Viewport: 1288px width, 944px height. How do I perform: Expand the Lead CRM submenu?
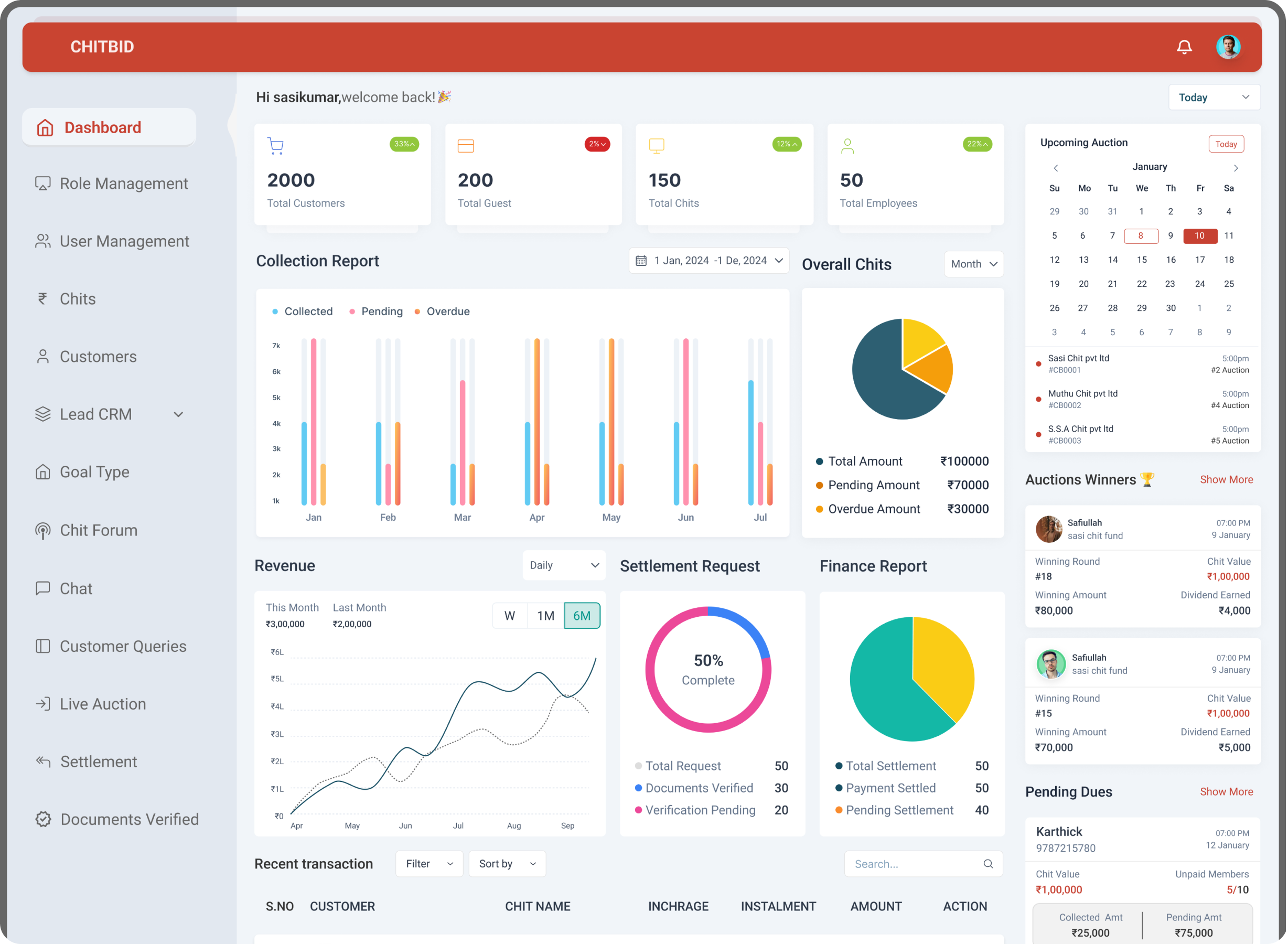coord(178,415)
